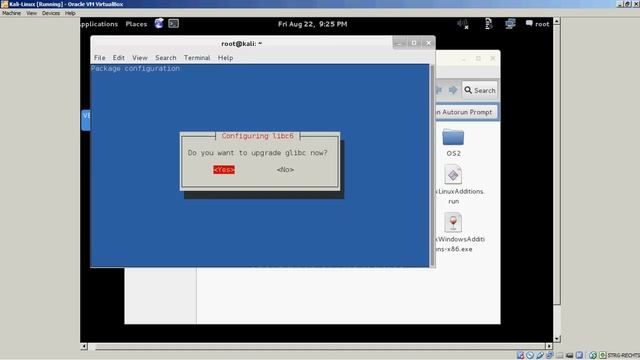The width and height of the screenshot is (640, 360).
Task: Launch the Iceweasel browser panel icon
Action: pos(159,23)
